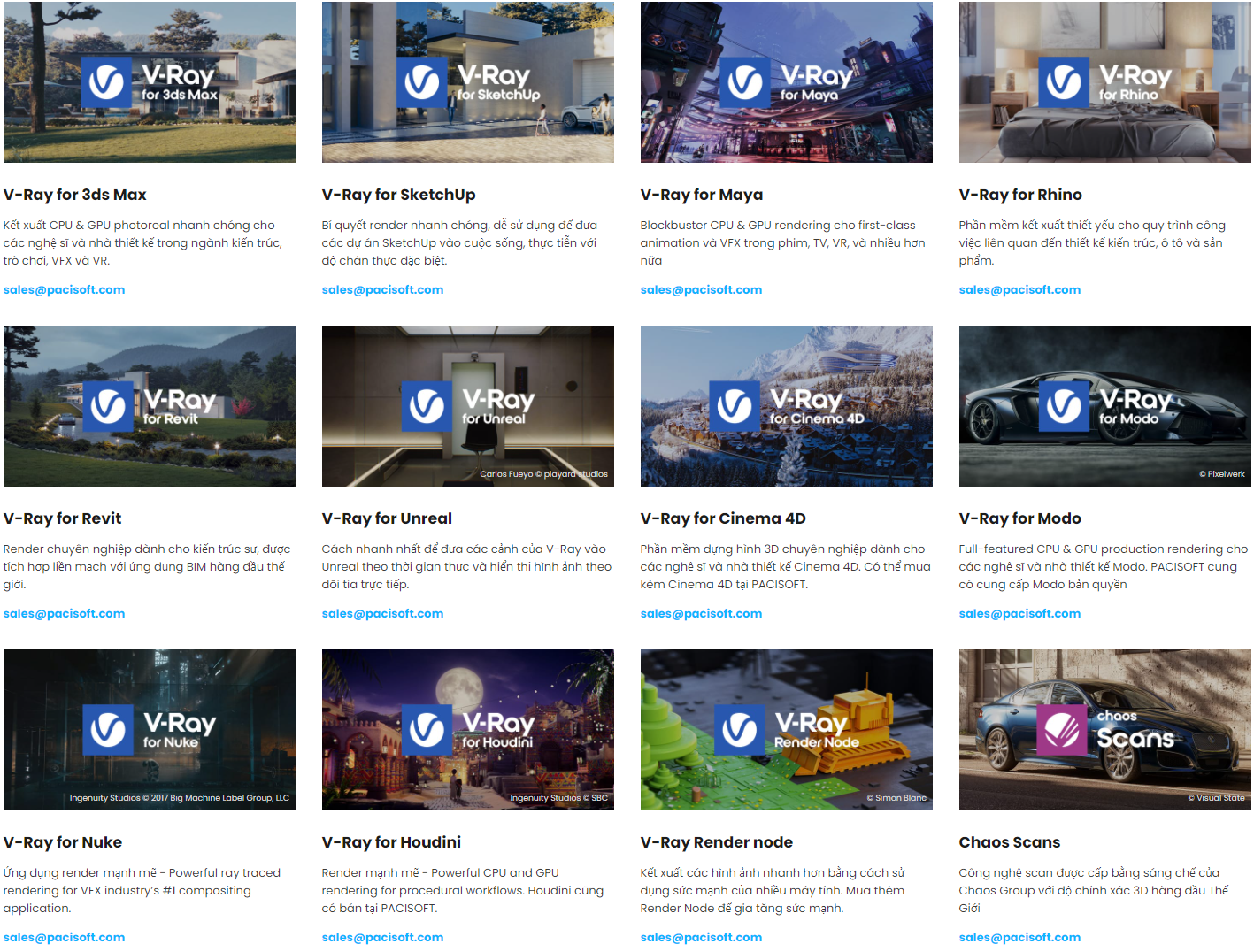Open the V-Ray for Maya heading

702,195
